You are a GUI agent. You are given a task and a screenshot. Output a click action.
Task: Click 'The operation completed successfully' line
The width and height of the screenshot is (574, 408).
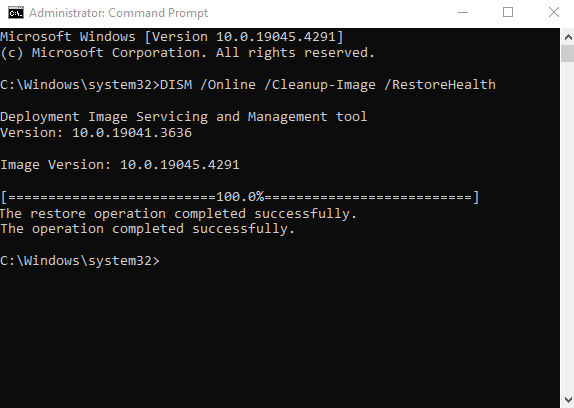click(x=147, y=229)
